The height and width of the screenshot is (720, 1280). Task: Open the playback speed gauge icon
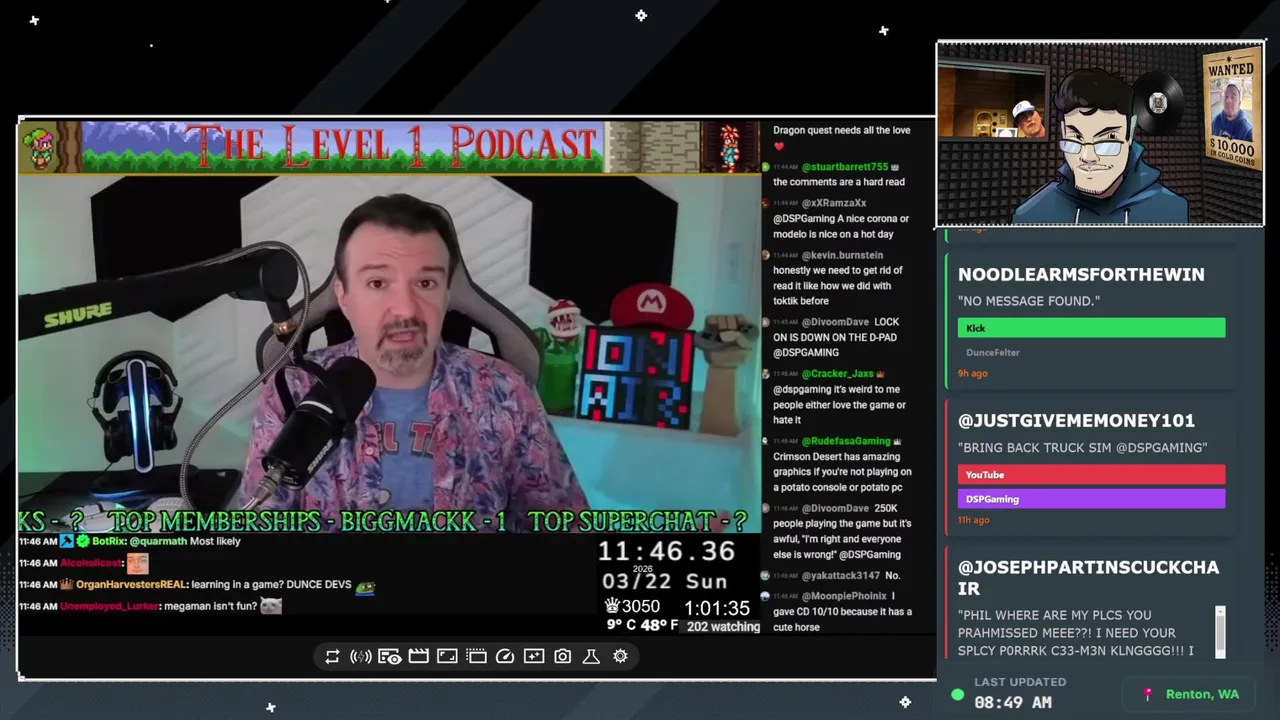505,656
